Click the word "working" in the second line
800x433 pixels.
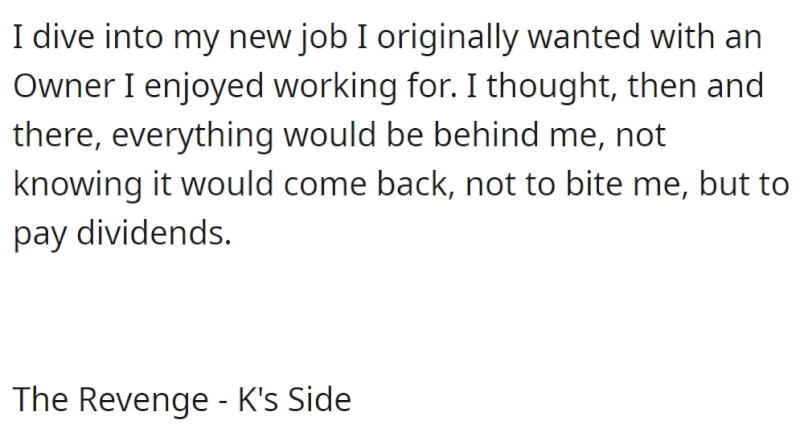pyautogui.click(x=336, y=88)
